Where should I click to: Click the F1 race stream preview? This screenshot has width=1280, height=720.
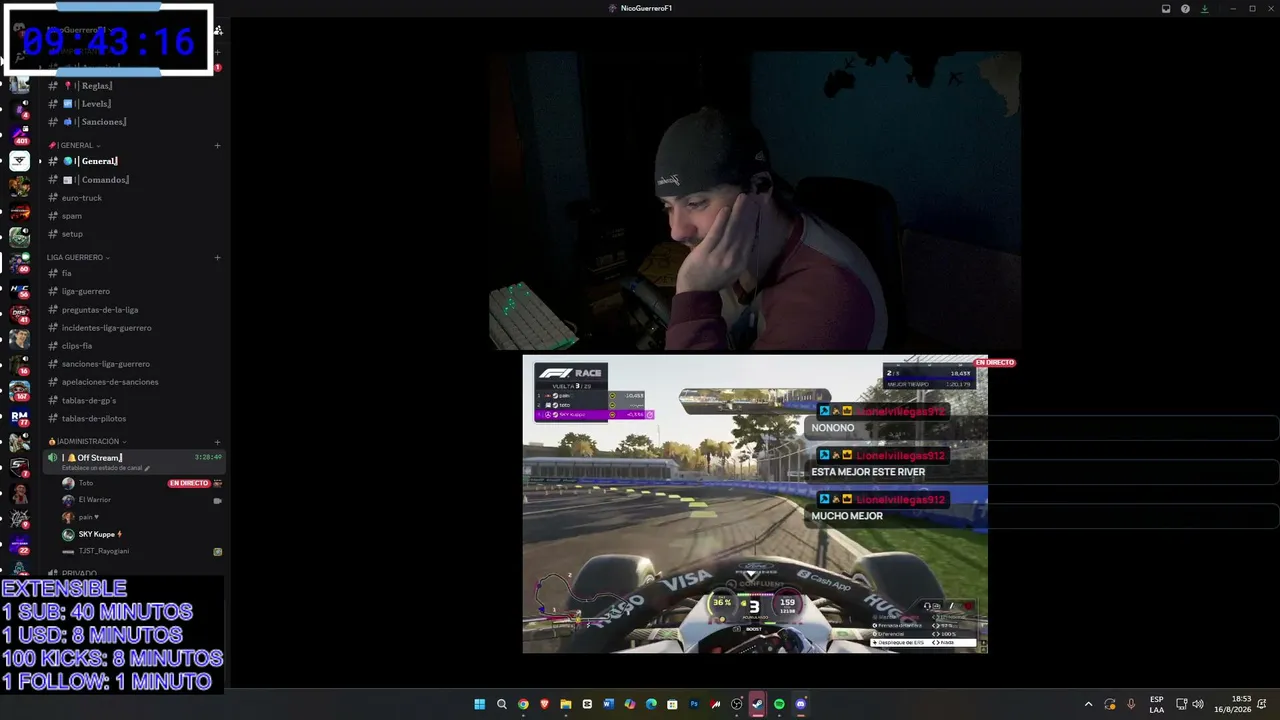click(755, 504)
